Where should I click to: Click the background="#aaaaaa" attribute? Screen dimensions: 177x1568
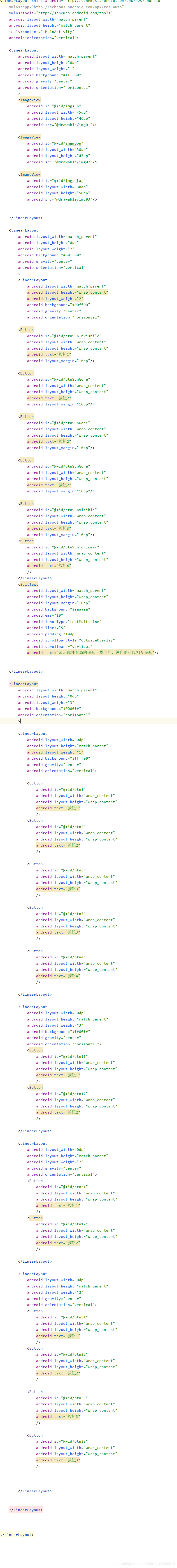coord(58,609)
